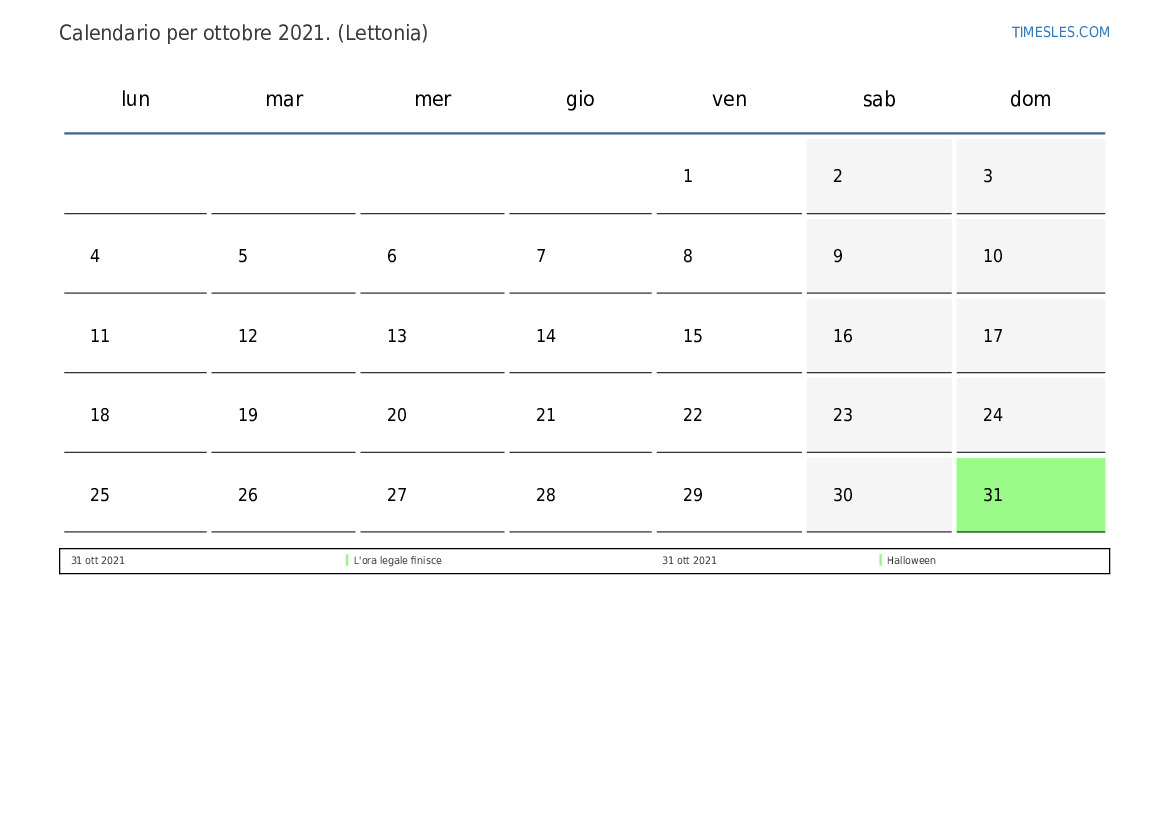Click the green marker beside L'ora legale finisce
Viewport: 1169px width, 827px height.
347,561
